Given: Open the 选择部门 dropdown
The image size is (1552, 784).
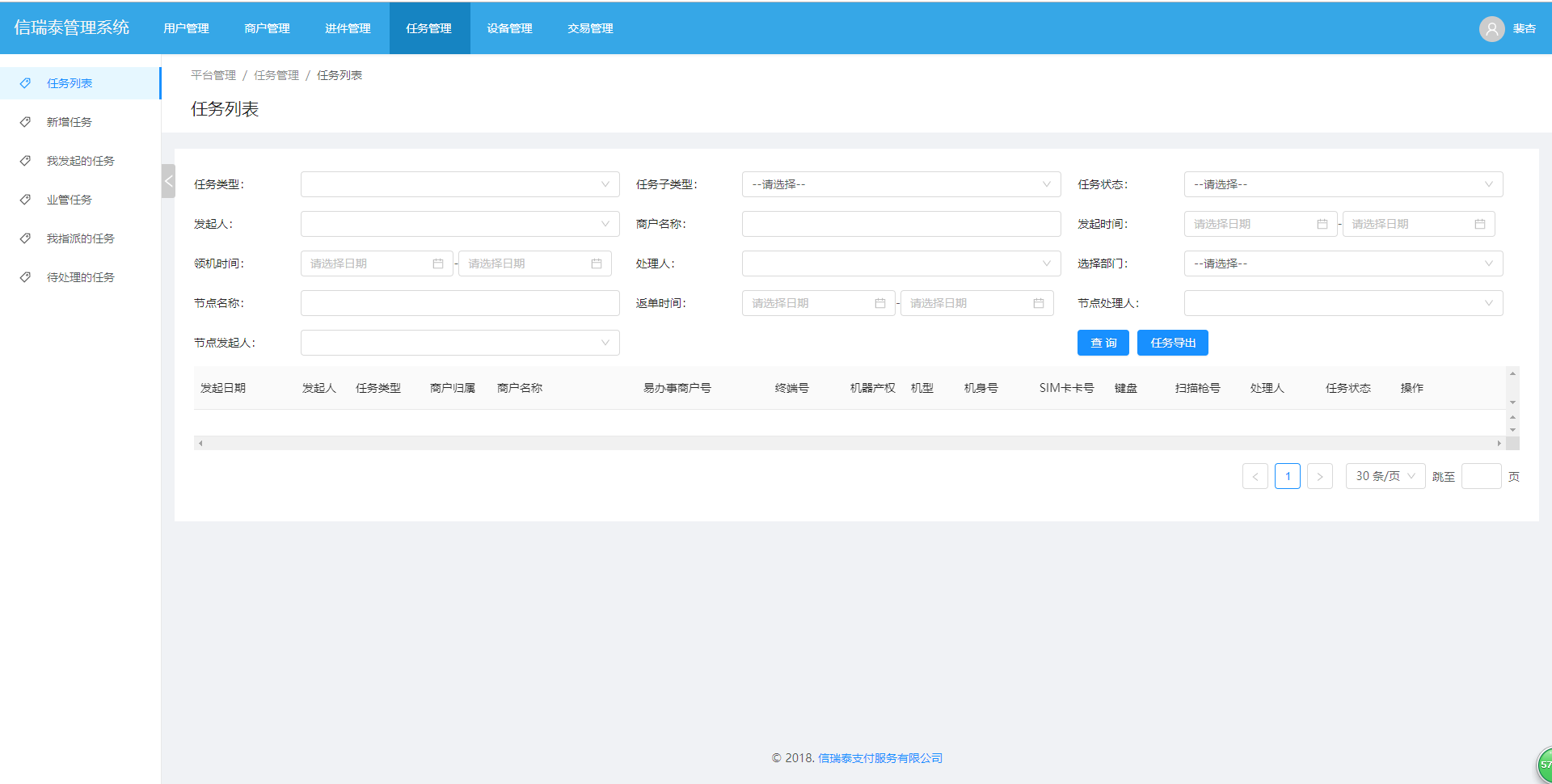Looking at the screenshot, I should (1343, 263).
